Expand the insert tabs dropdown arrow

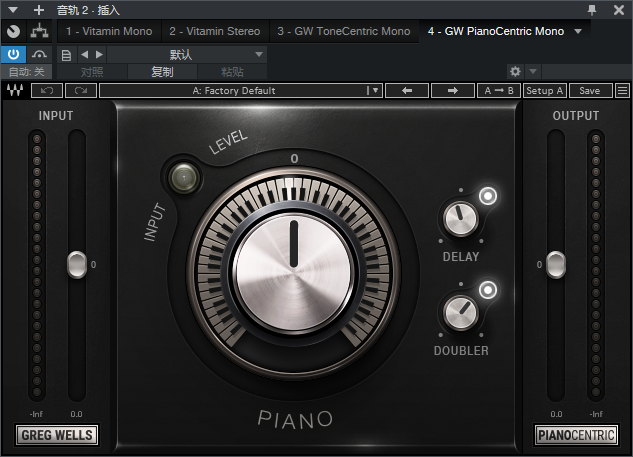coord(578,31)
